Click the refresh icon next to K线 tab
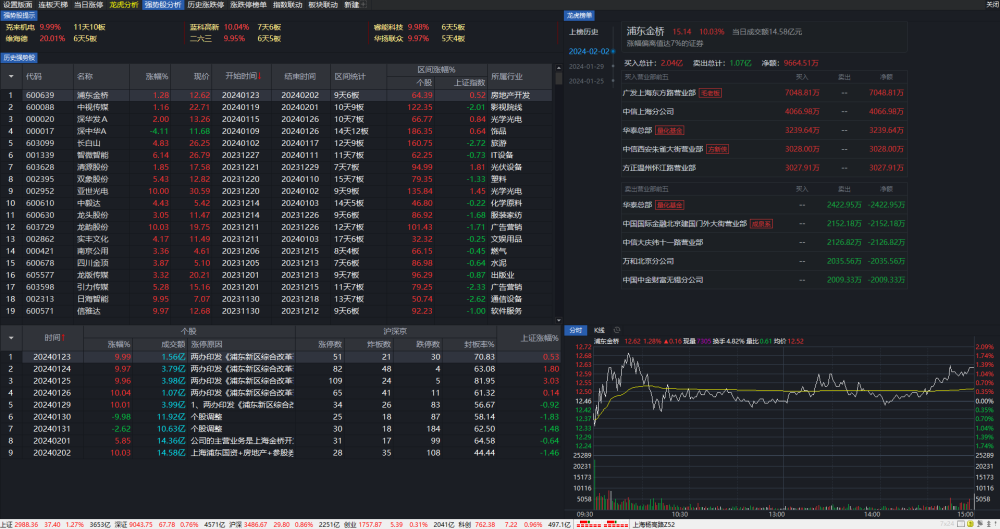This screenshot has width=1000, height=529. (617, 331)
